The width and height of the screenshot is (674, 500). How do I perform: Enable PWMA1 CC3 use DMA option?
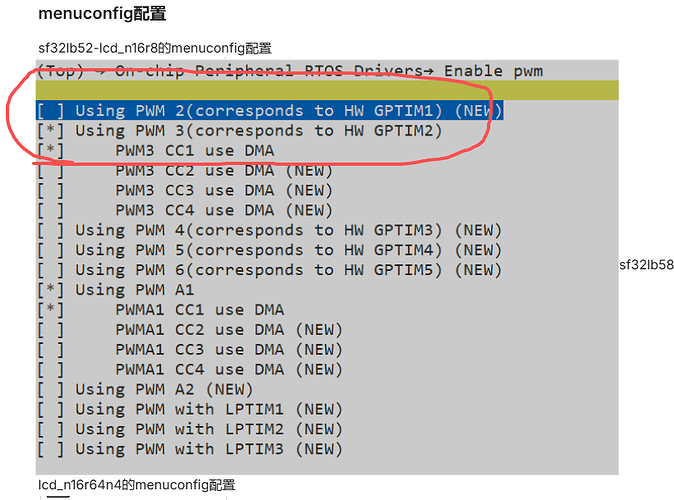coord(51,350)
